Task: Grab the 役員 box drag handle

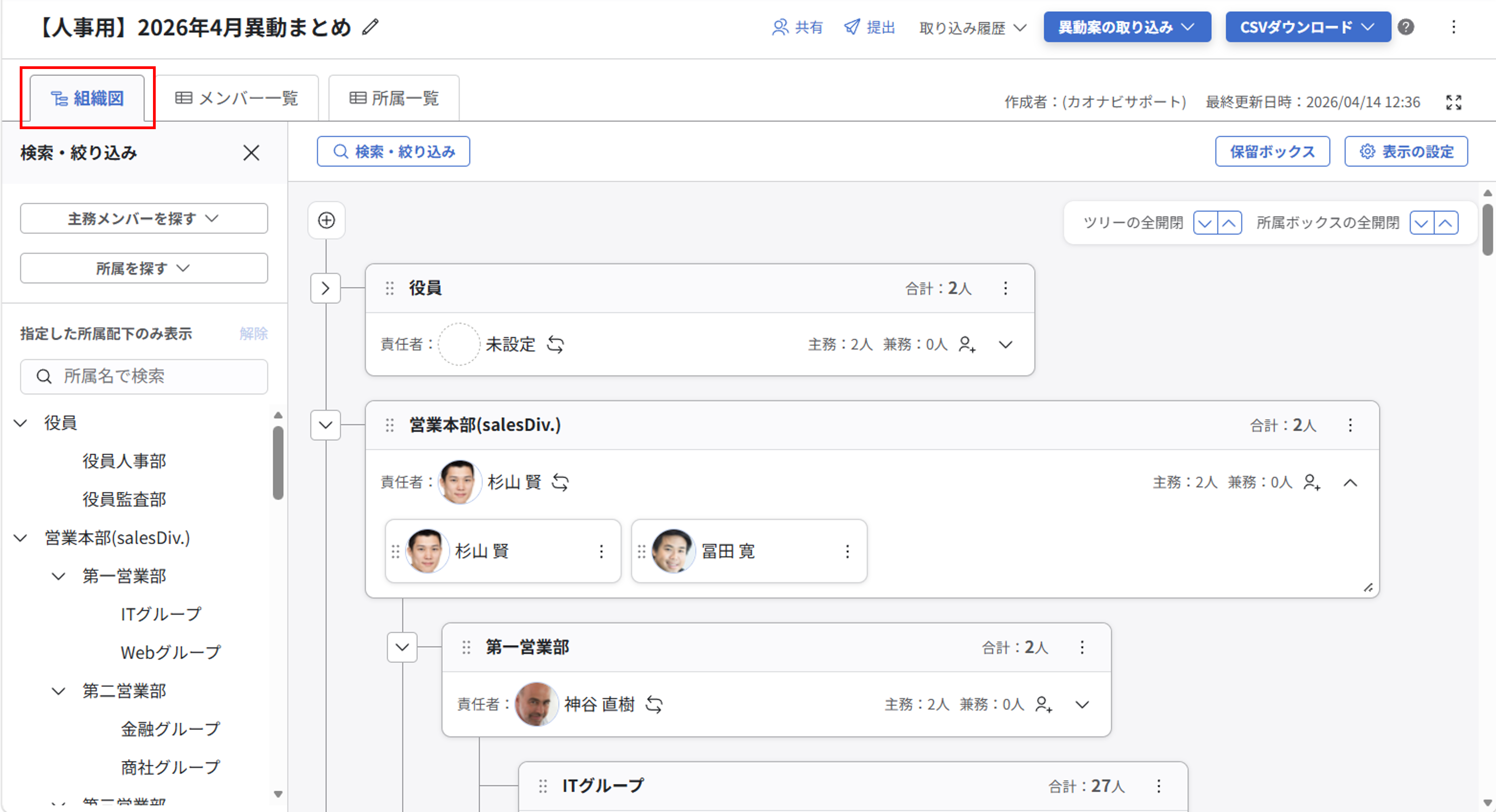Action: (390, 288)
